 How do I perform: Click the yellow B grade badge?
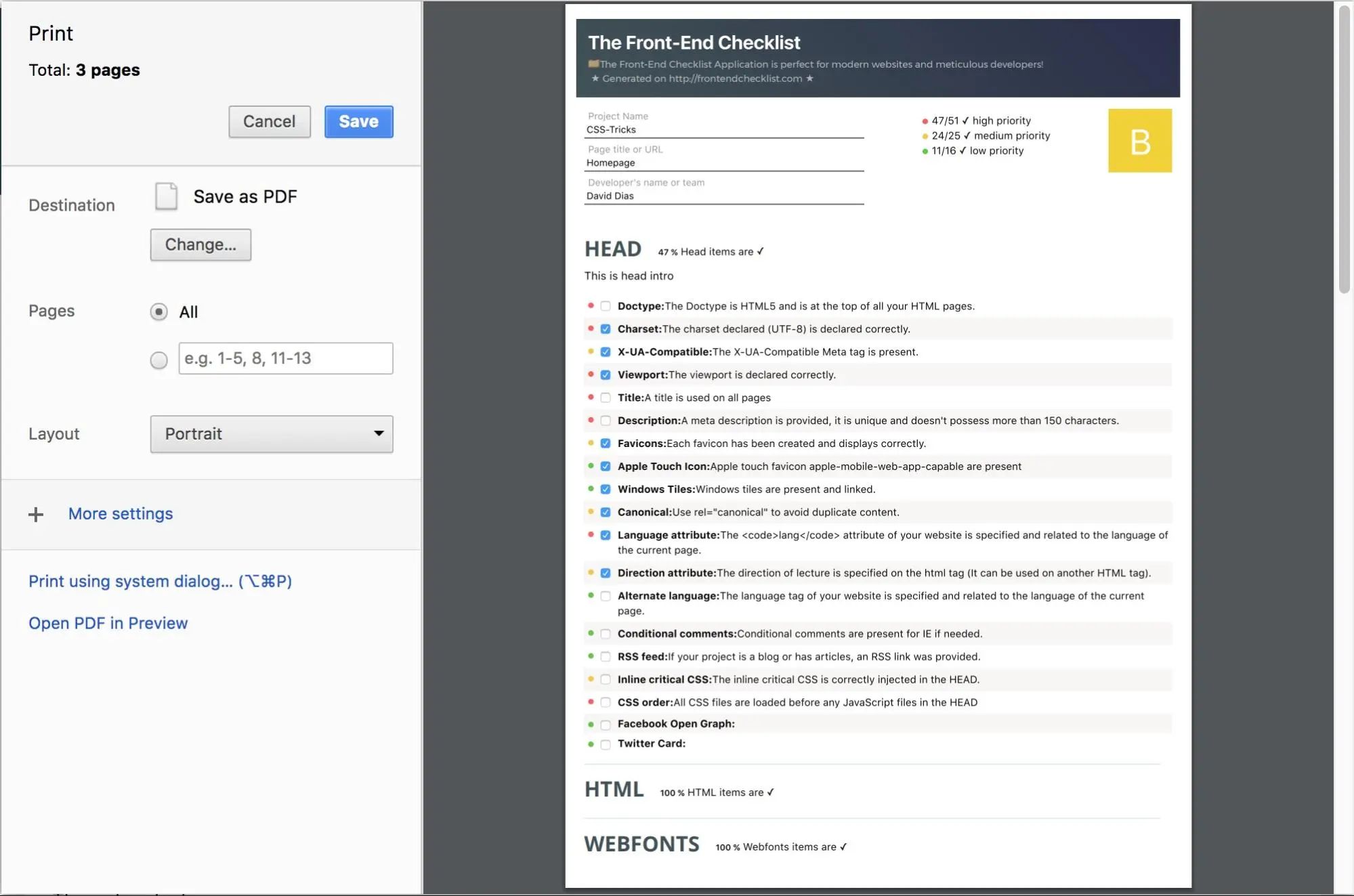coord(1140,141)
